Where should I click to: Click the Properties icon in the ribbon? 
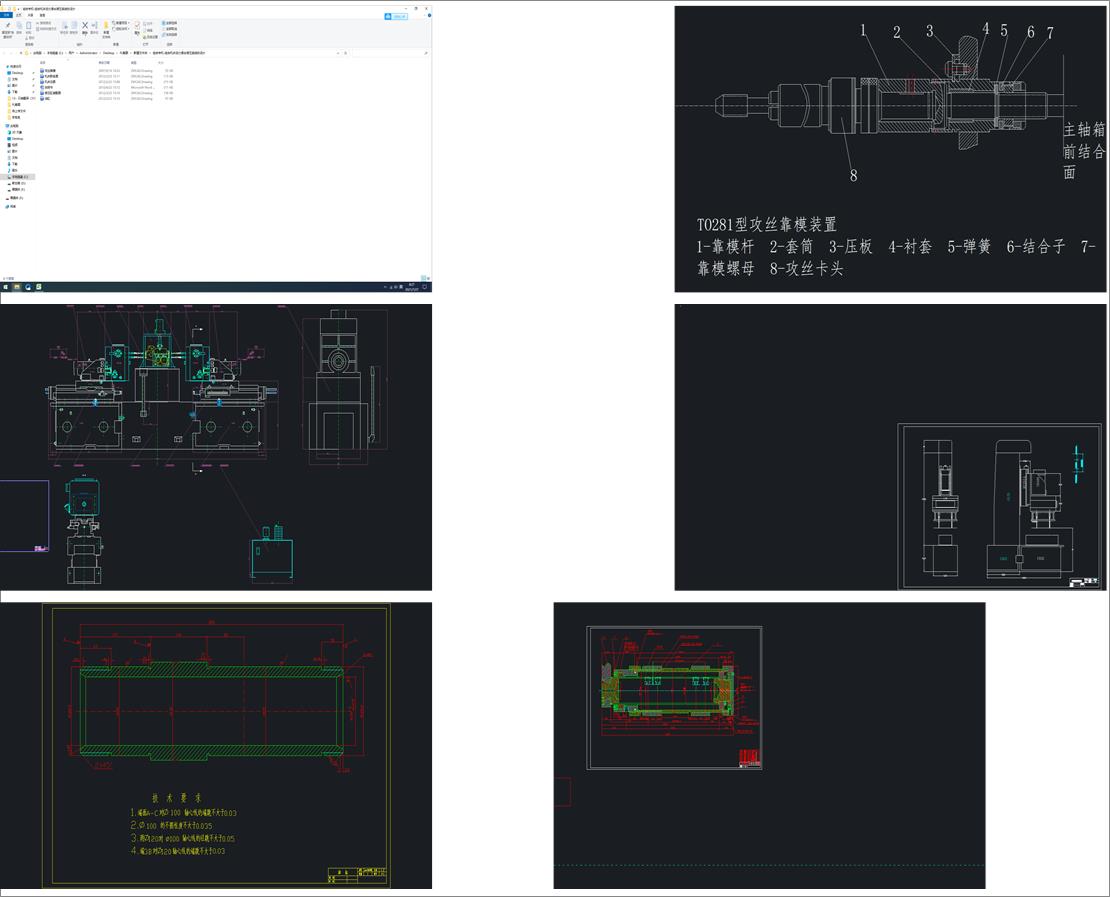tap(137, 26)
